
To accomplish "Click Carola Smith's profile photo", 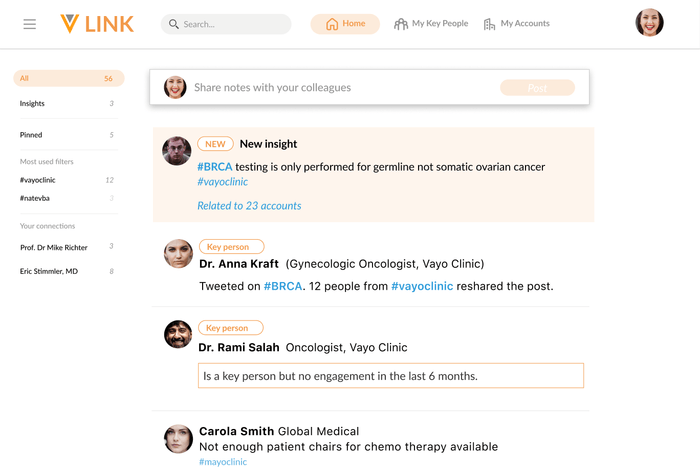I will pyautogui.click(x=178, y=438).
